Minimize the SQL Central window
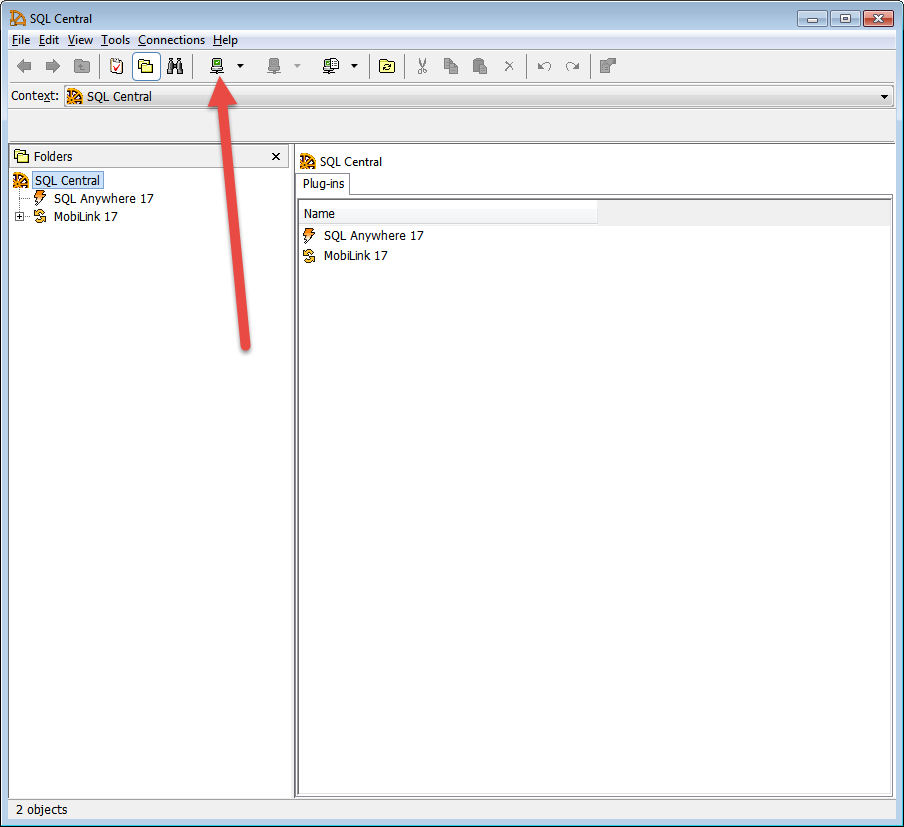 812,19
